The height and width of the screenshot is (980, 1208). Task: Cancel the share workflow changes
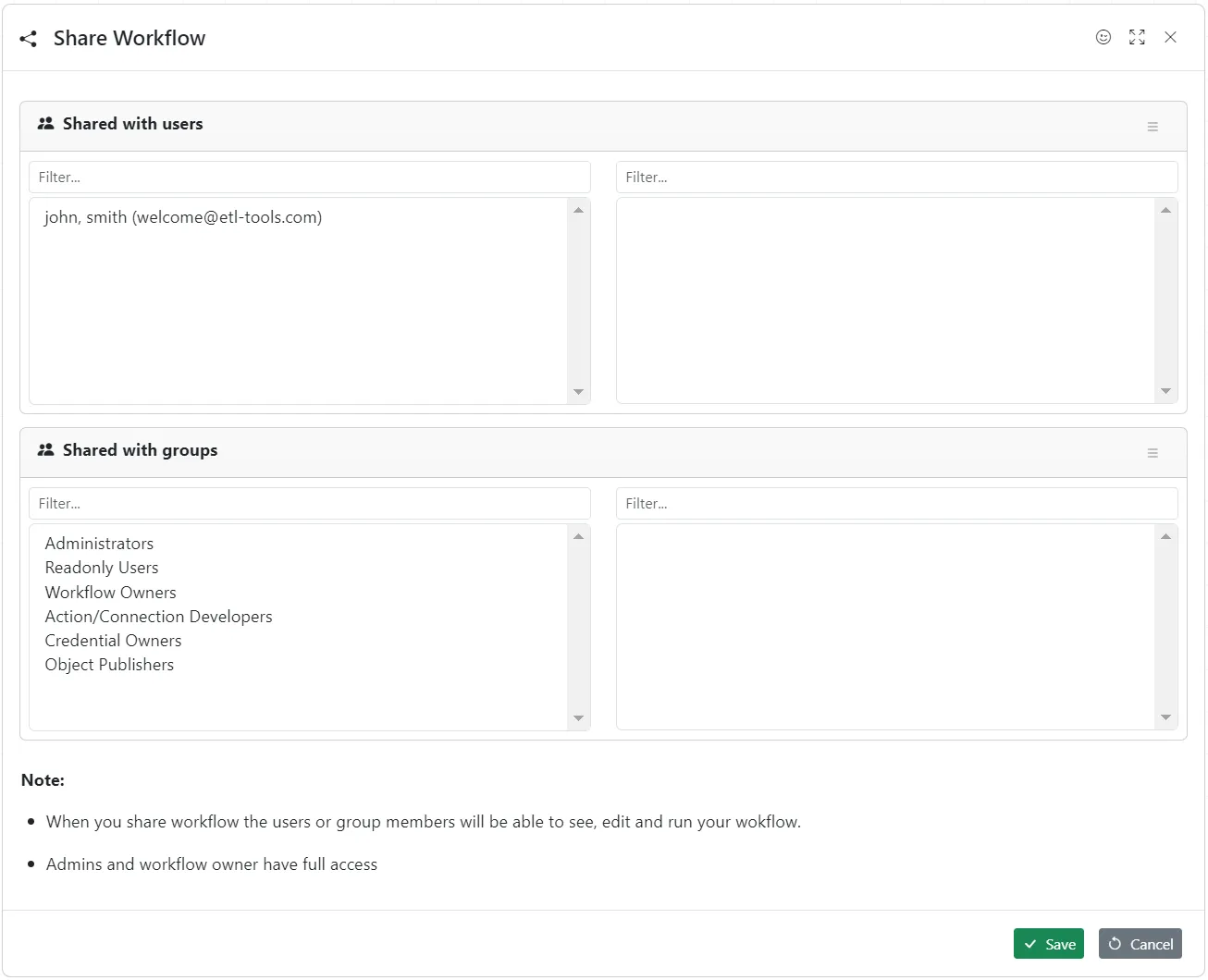click(1140, 944)
